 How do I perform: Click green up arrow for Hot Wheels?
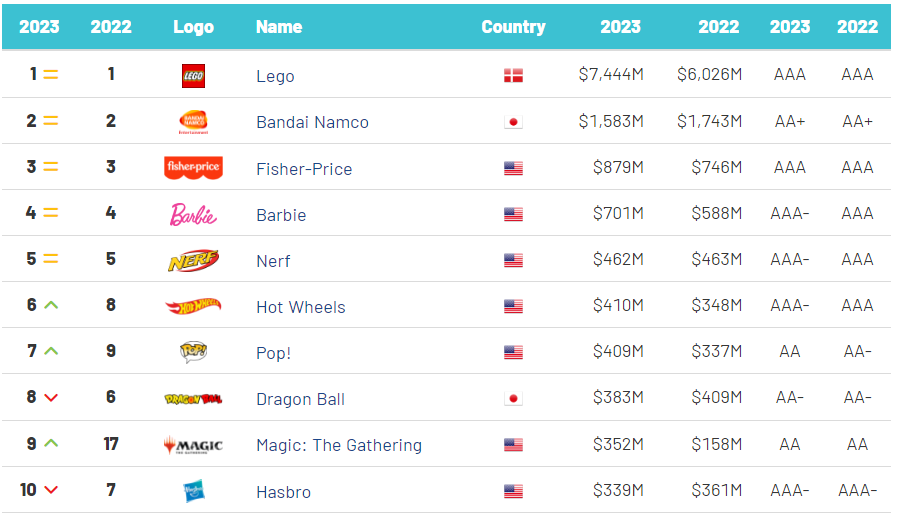pos(51,306)
